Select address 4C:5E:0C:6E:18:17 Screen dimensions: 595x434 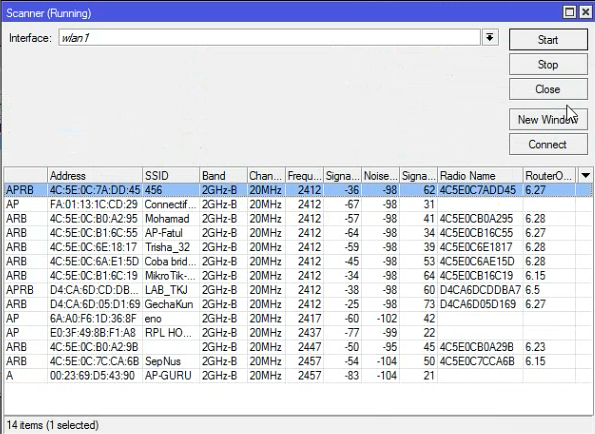[x=93, y=247]
